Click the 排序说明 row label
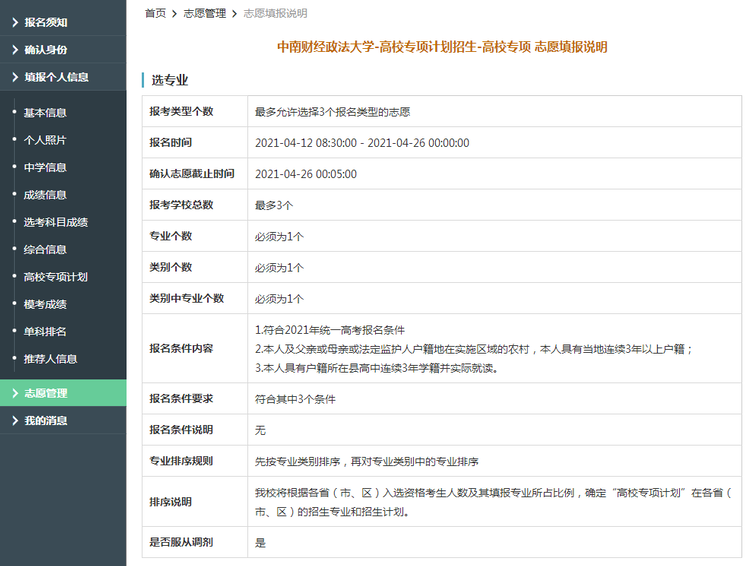This screenshot has height=566, width=745. [x=171, y=502]
